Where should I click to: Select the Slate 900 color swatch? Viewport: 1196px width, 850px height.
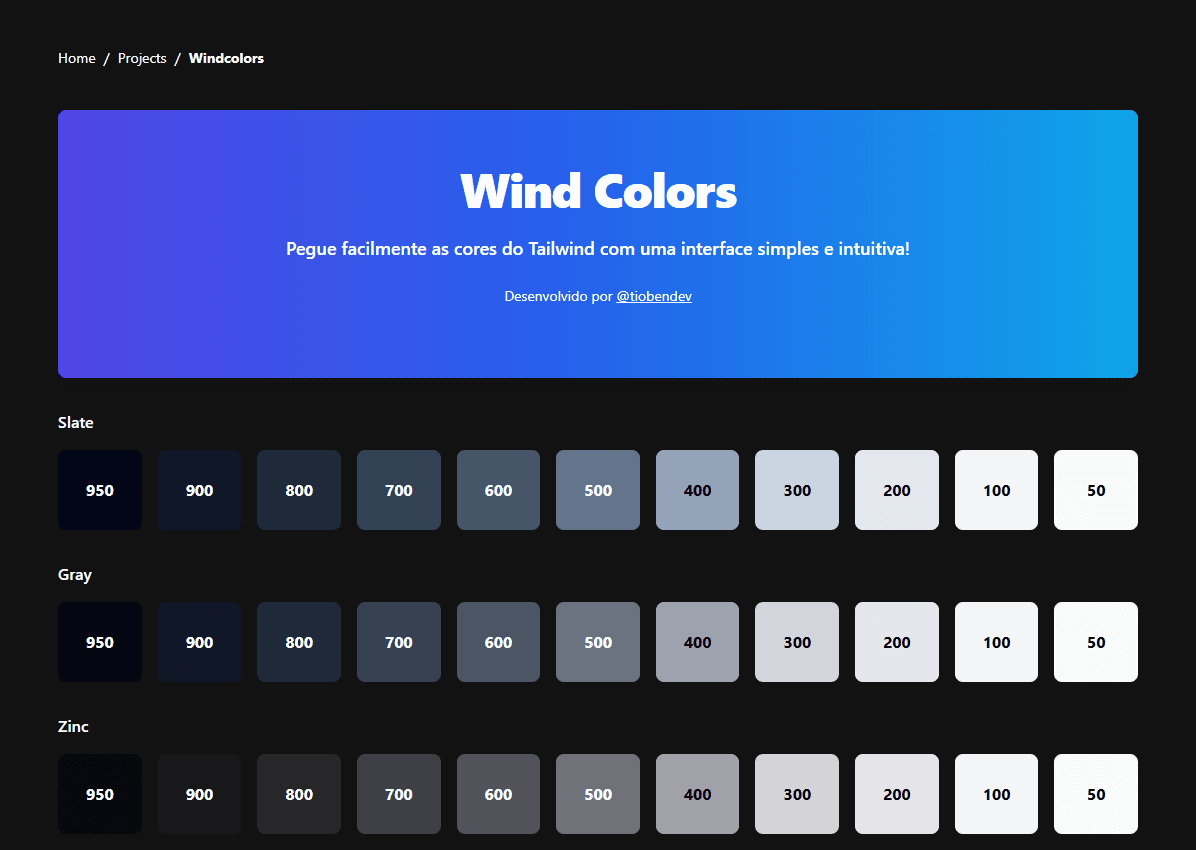click(x=199, y=490)
